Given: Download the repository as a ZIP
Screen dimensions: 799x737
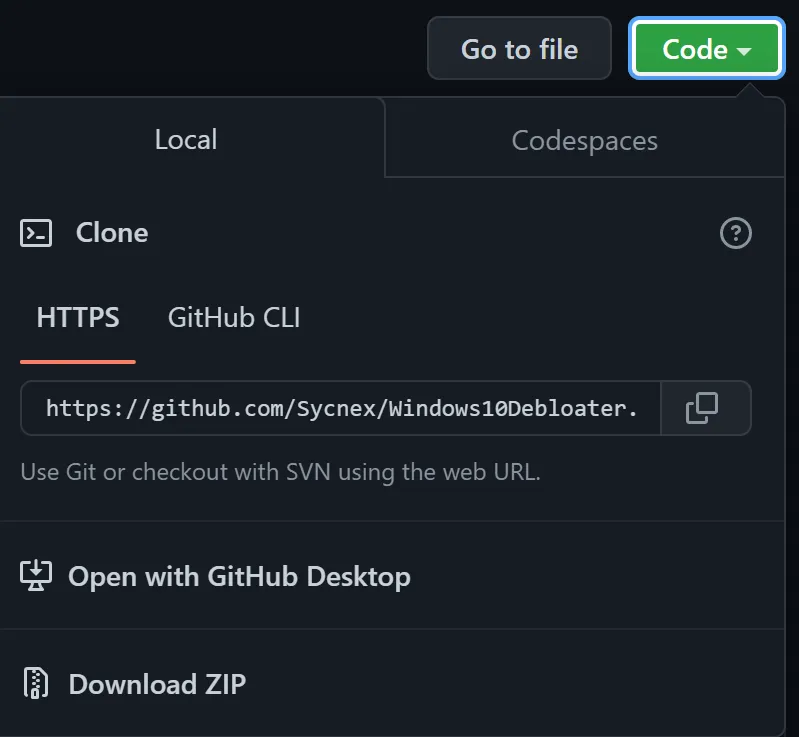Looking at the screenshot, I should pos(157,684).
